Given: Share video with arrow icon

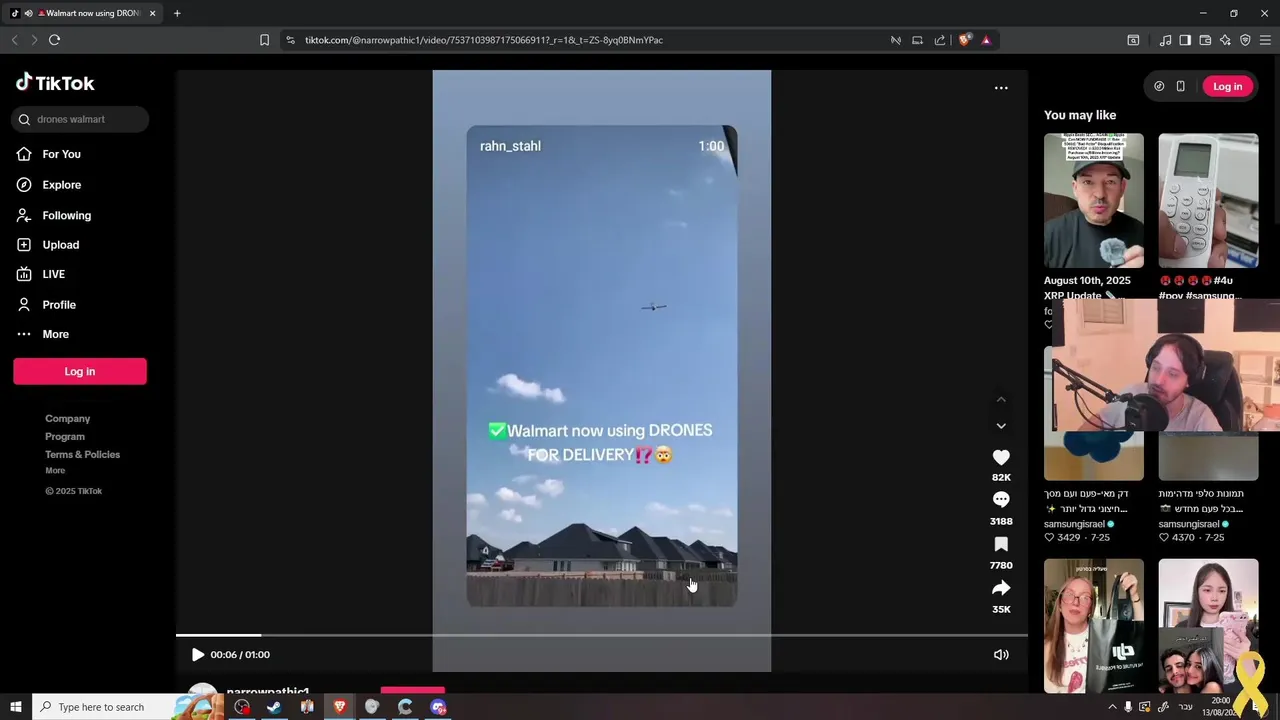Looking at the screenshot, I should tap(1001, 588).
